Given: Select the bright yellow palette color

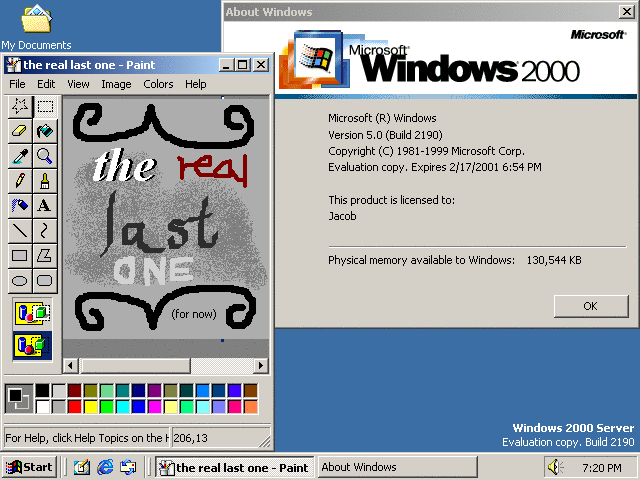Looking at the screenshot, I should [x=91, y=407].
